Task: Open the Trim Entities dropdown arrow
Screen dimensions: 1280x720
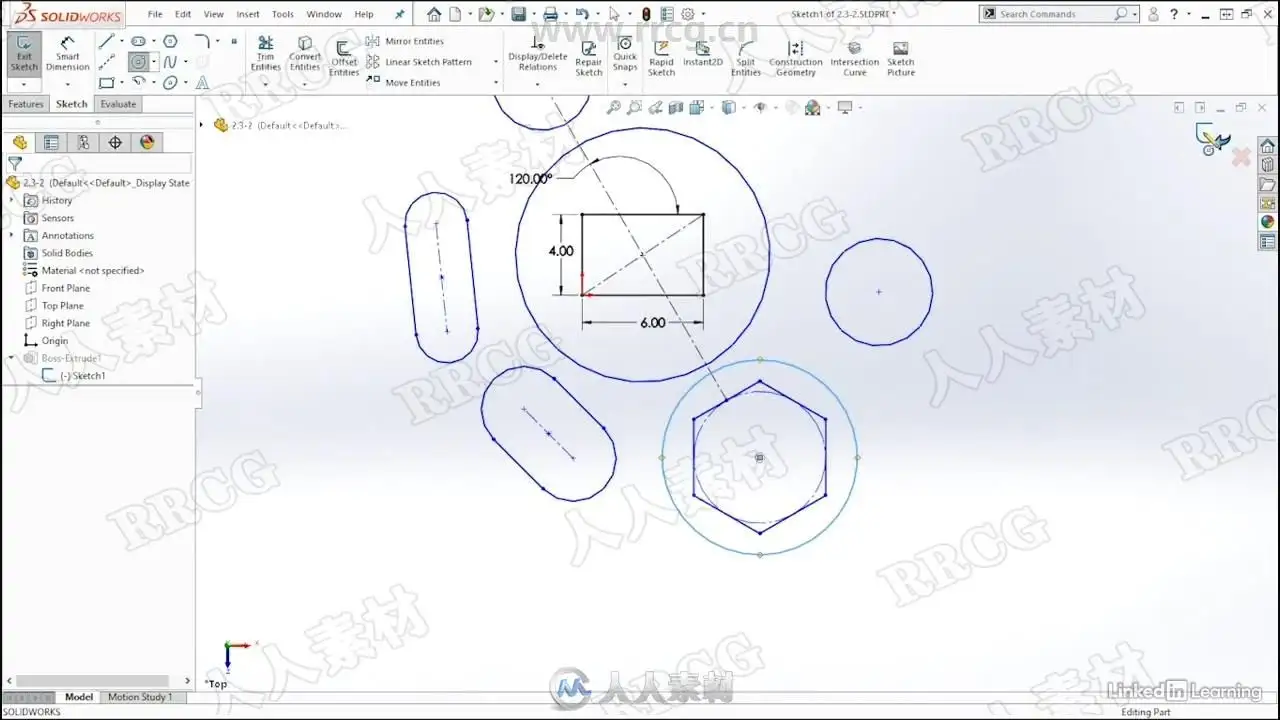Action: coord(265,84)
